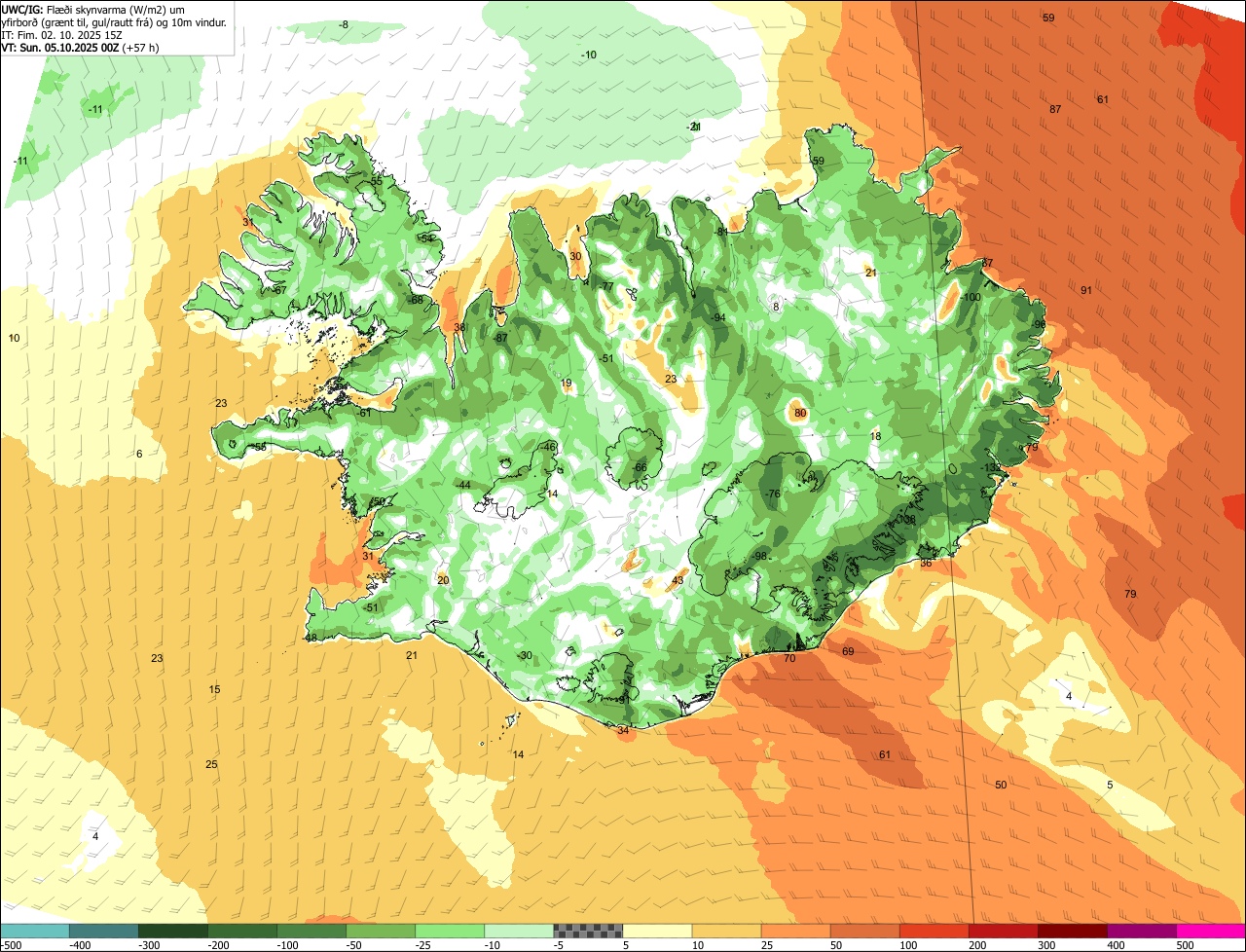Screen dimensions: 1246x952
Task: Click the value 19 in central-west Iceland
Action: [567, 383]
